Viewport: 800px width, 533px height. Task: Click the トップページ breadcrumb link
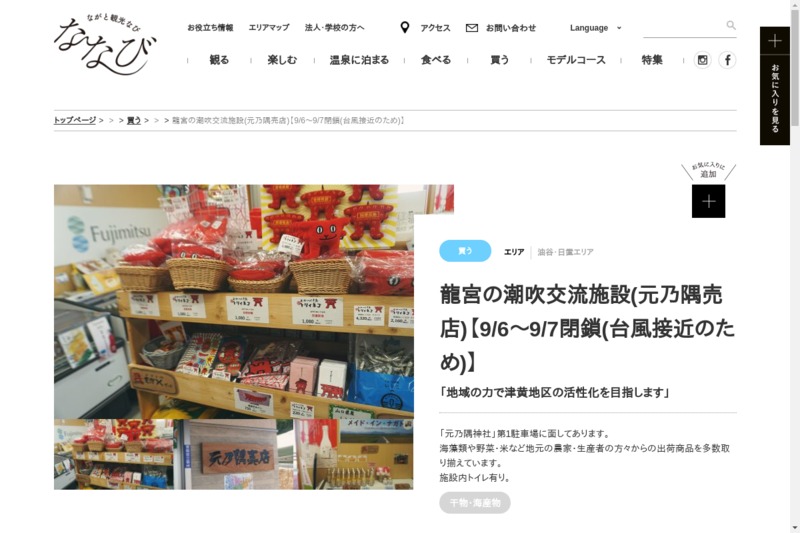(75, 120)
